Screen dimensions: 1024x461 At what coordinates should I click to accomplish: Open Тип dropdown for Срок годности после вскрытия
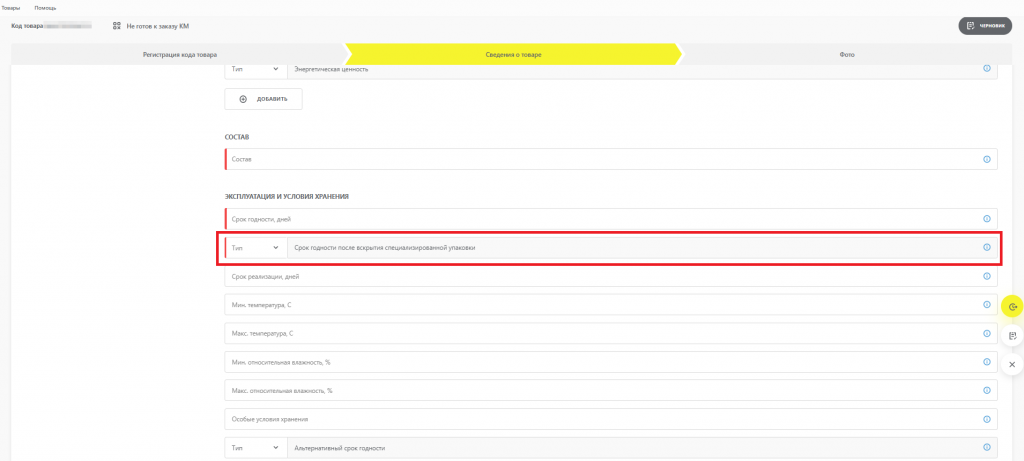tap(255, 248)
